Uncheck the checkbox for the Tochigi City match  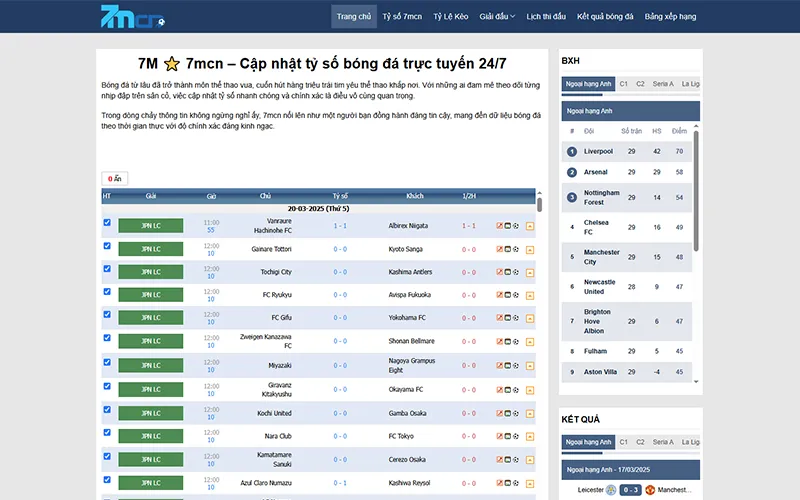point(107,269)
